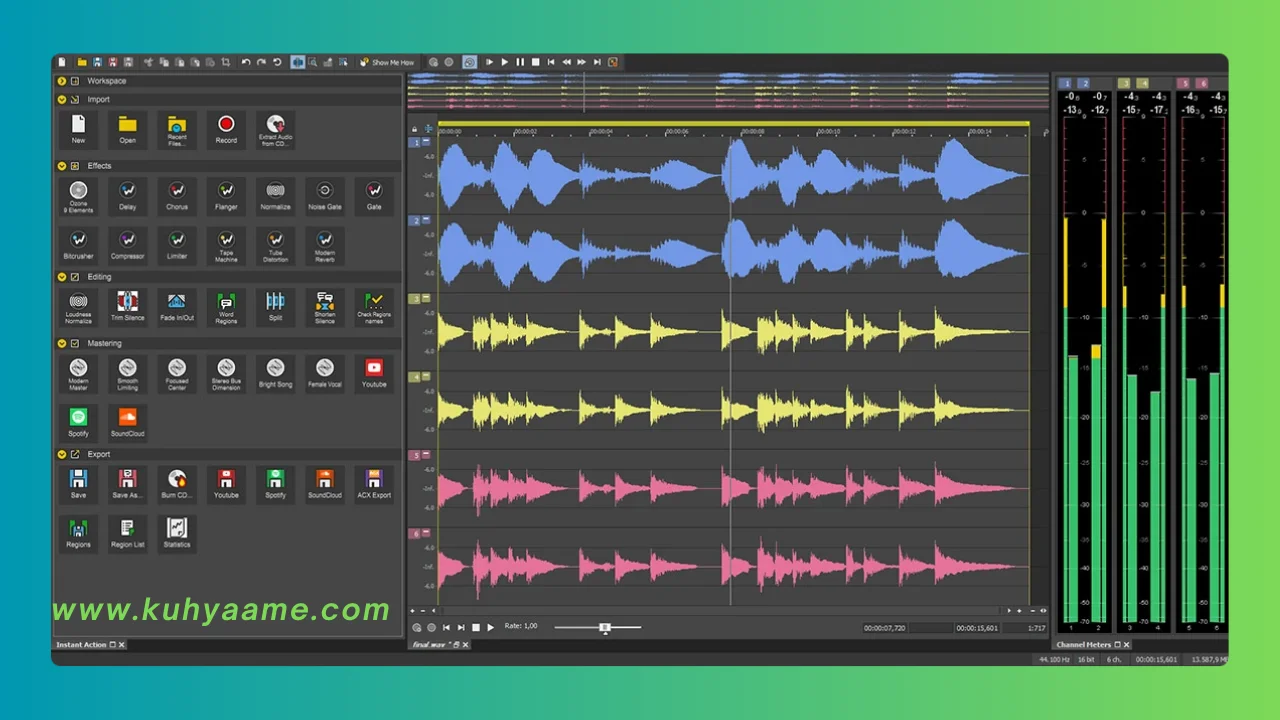Image resolution: width=1280 pixels, height=720 pixels.
Task: Apply the Chorus effect
Action: pos(177,195)
